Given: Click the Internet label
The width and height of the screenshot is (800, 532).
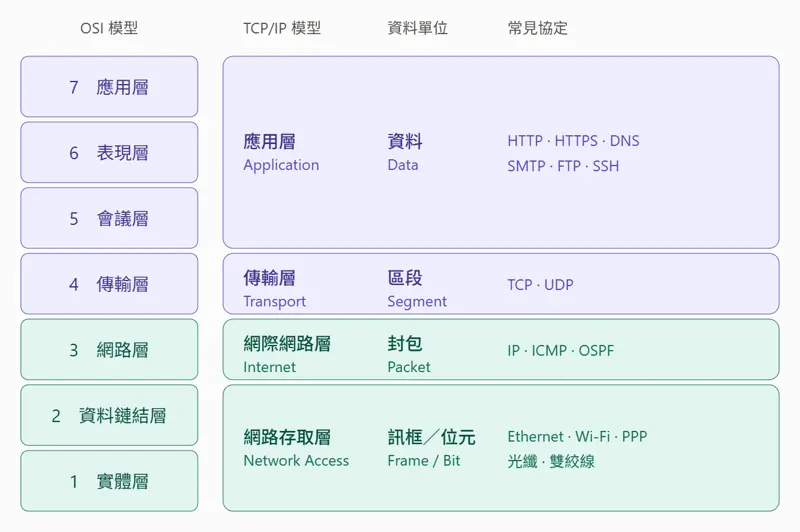Looking at the screenshot, I should [269, 367].
